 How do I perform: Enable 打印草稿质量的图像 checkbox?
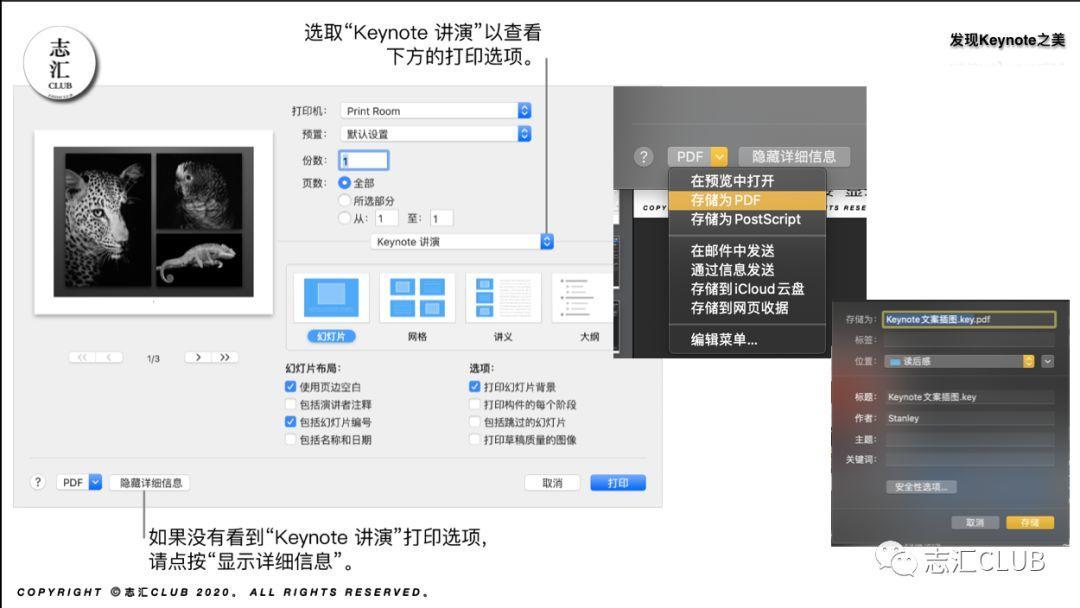475,439
